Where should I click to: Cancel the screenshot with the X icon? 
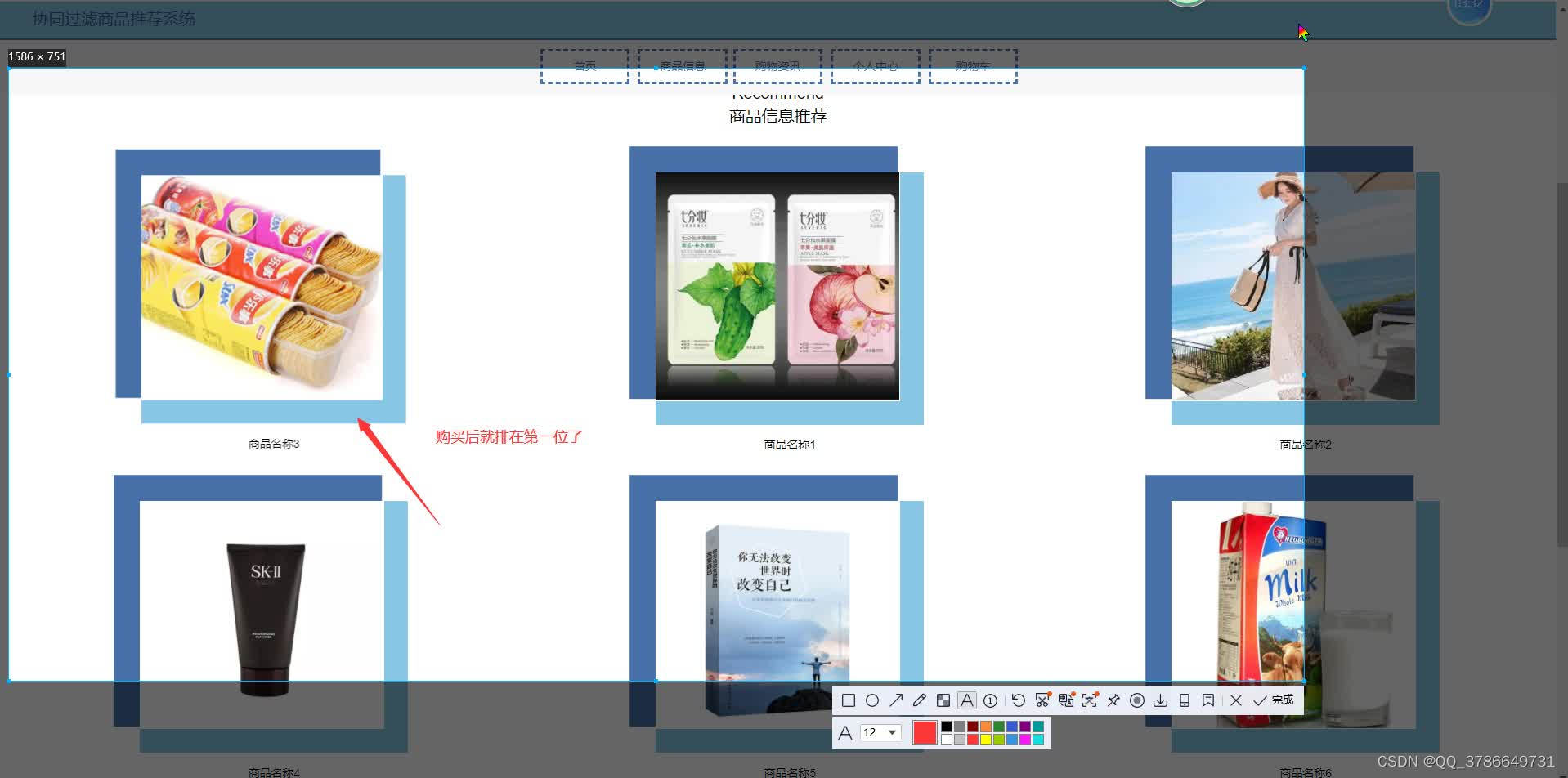click(1236, 700)
